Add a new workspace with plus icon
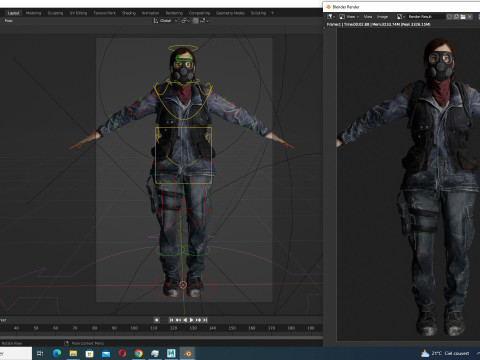Viewport: 480px width, 360px height. click(x=272, y=13)
